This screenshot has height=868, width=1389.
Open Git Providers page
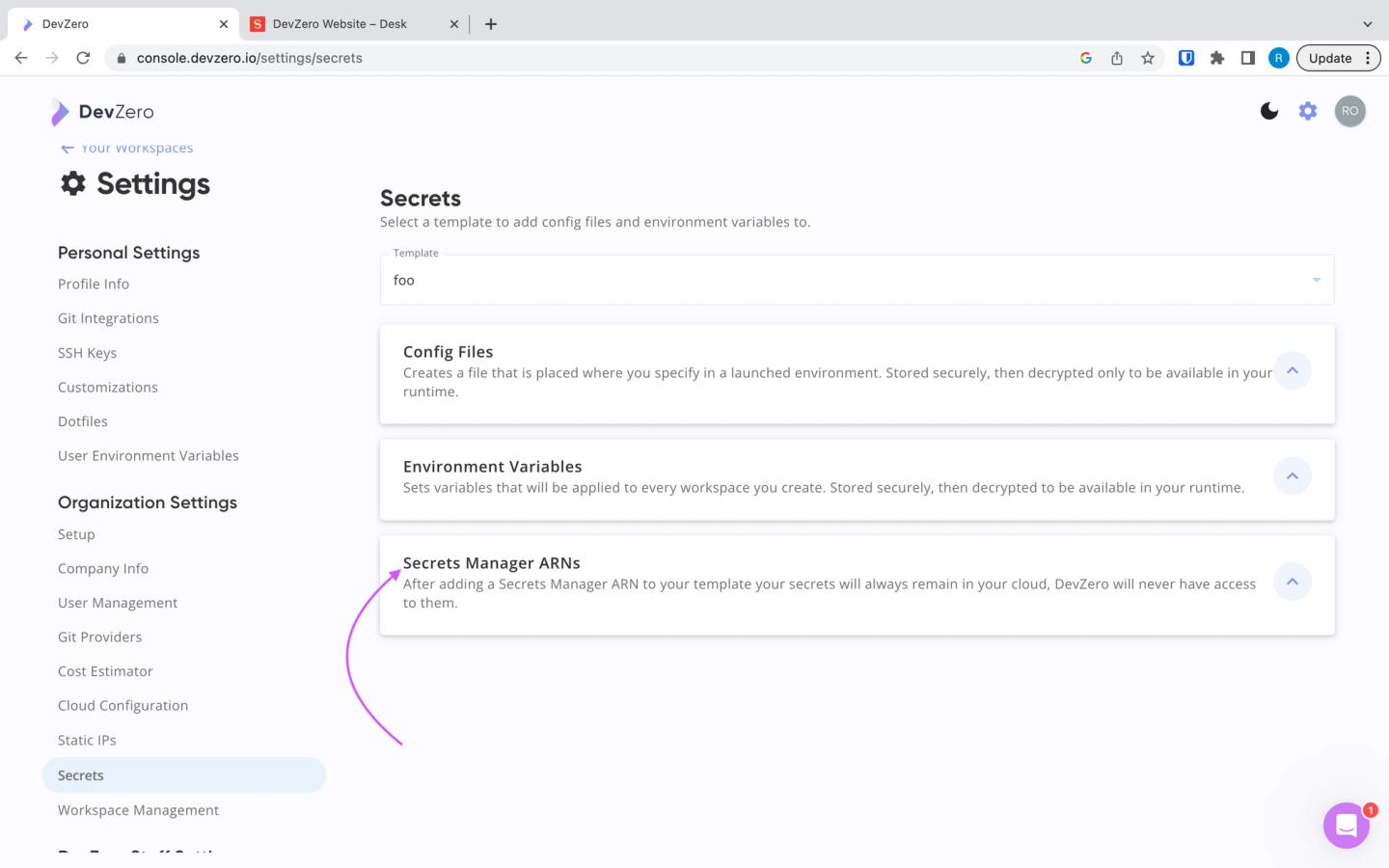click(x=100, y=637)
